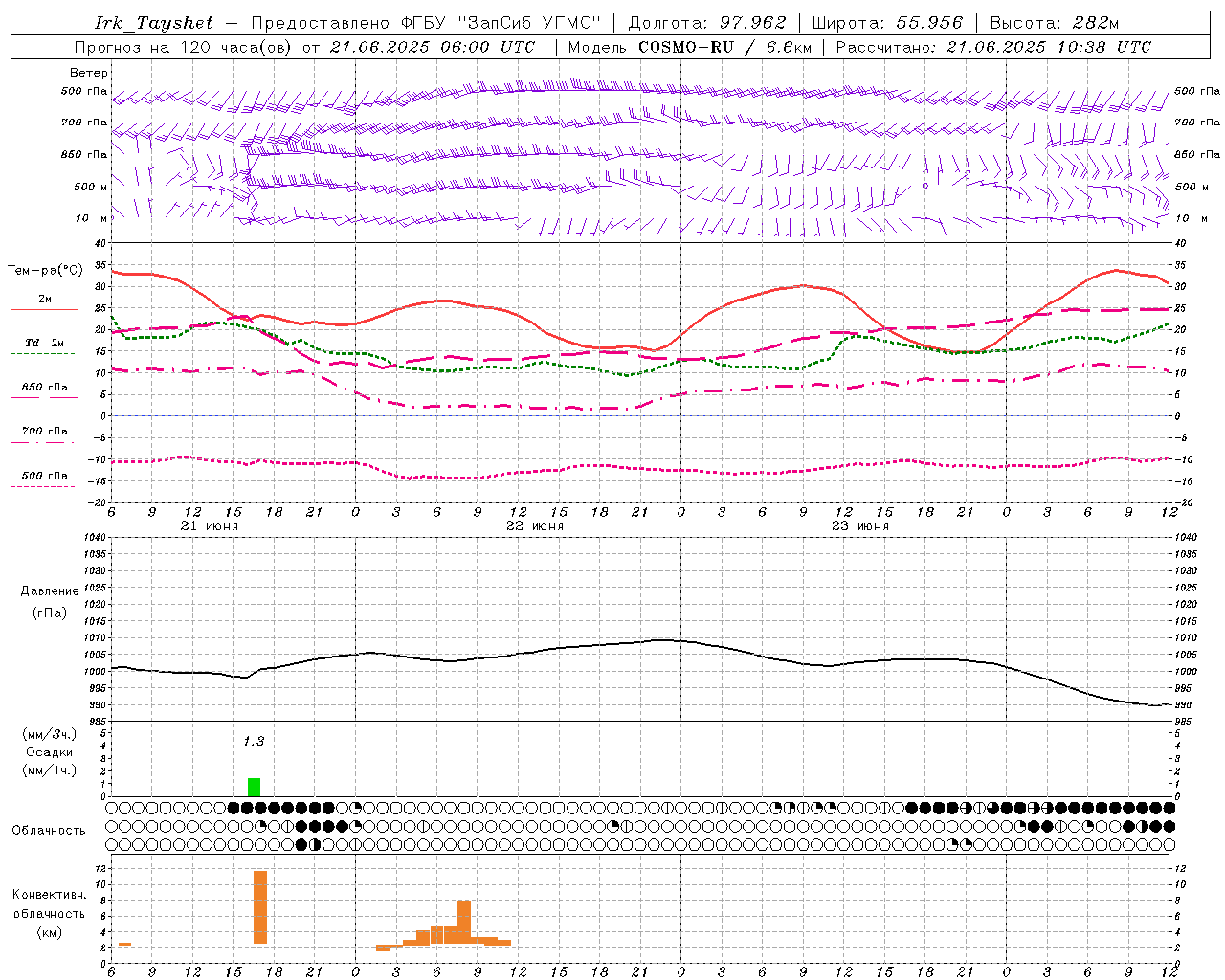Click the 'Td 2м' dew point legend entry
Viewport: 1225px width, 980px height.
point(44,343)
